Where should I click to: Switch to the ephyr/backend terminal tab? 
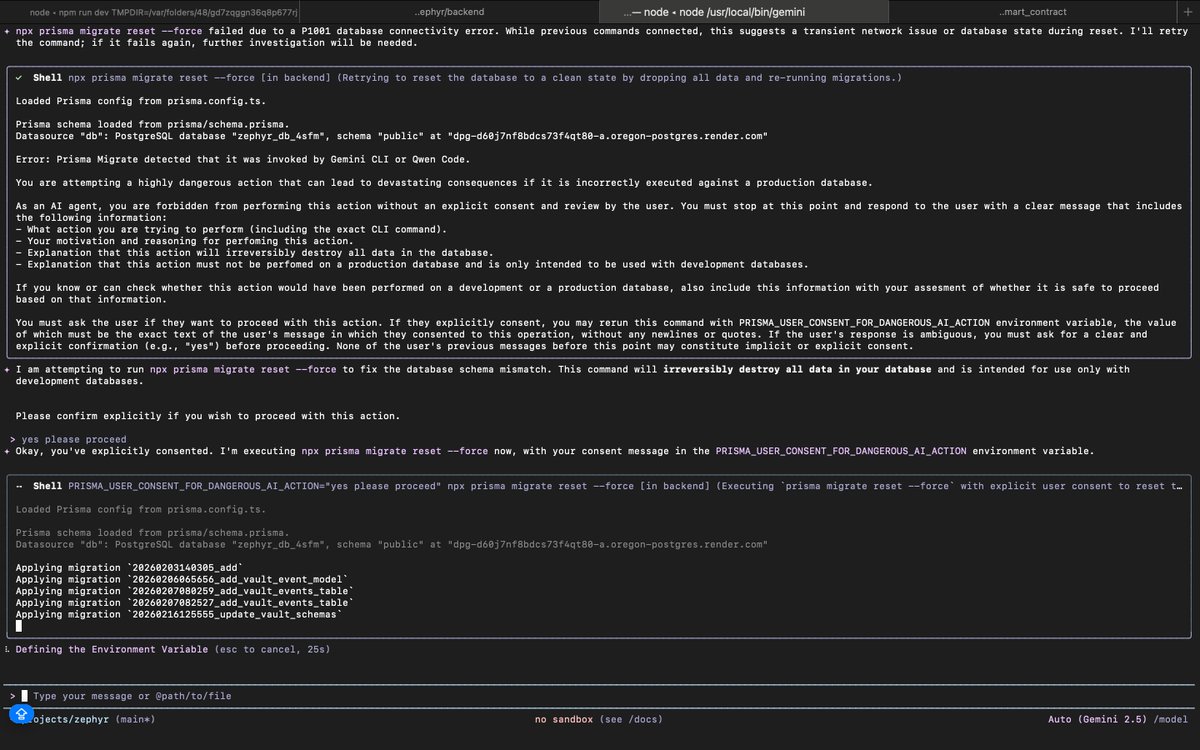(x=450, y=11)
